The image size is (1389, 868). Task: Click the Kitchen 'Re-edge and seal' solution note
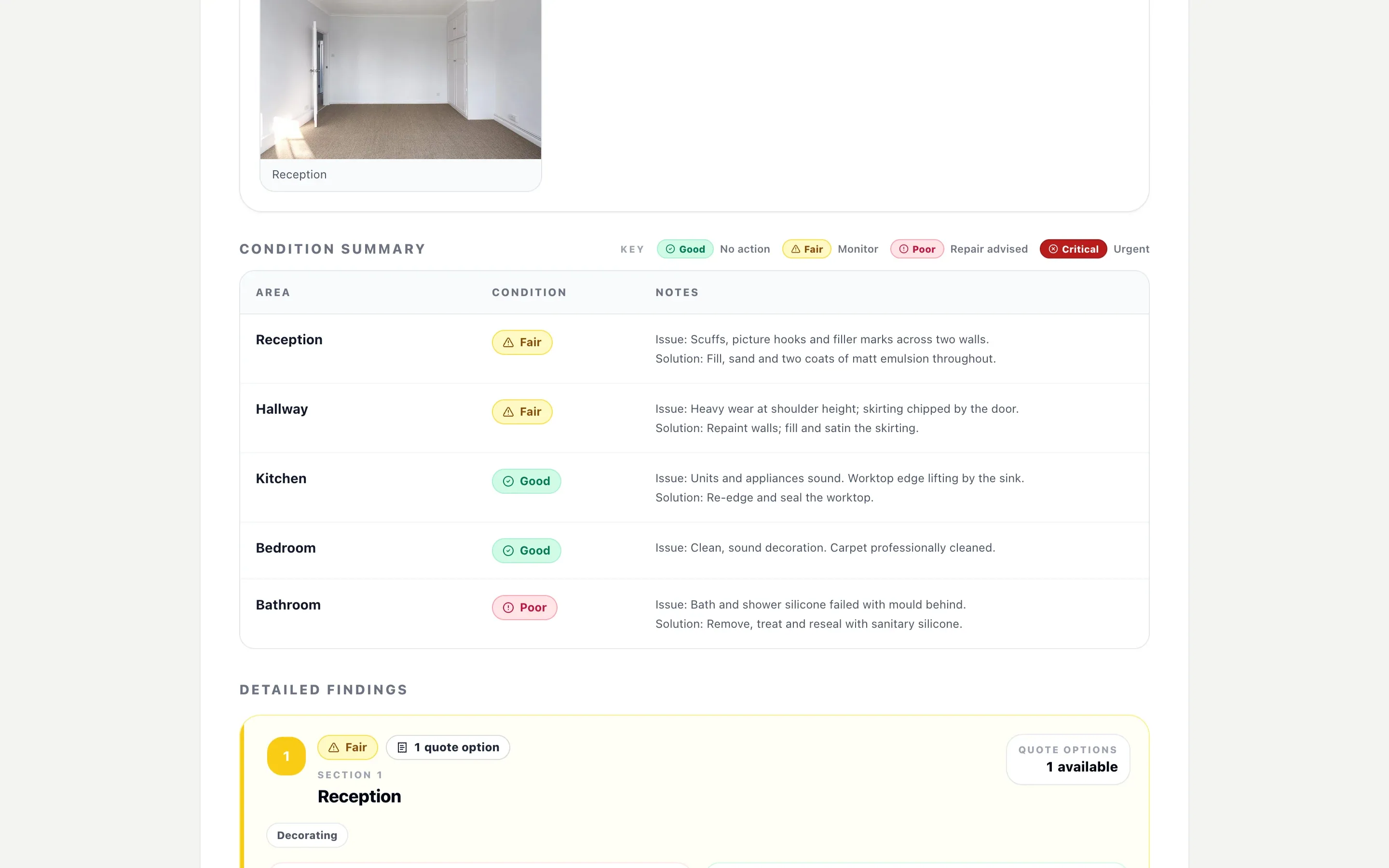[764, 498]
